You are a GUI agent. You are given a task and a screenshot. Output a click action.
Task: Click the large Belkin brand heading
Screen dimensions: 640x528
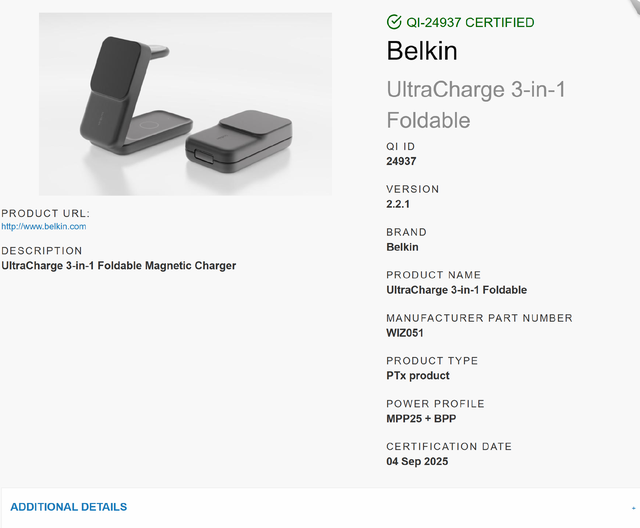point(422,51)
